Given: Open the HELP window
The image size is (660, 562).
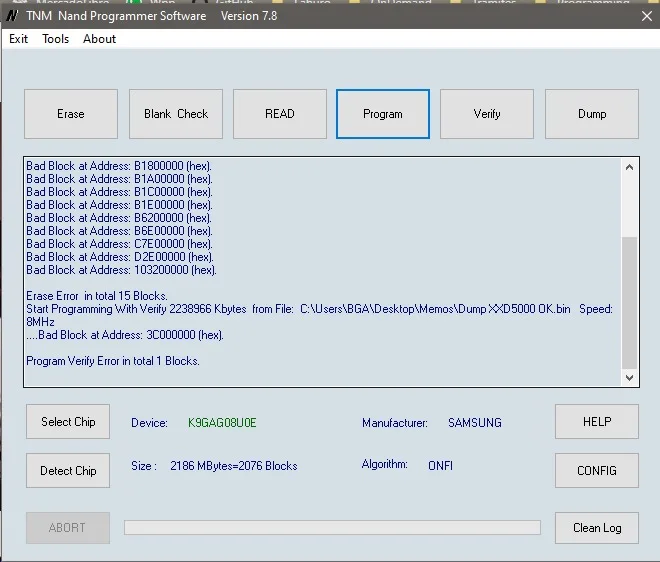Looking at the screenshot, I should pyautogui.click(x=597, y=422).
